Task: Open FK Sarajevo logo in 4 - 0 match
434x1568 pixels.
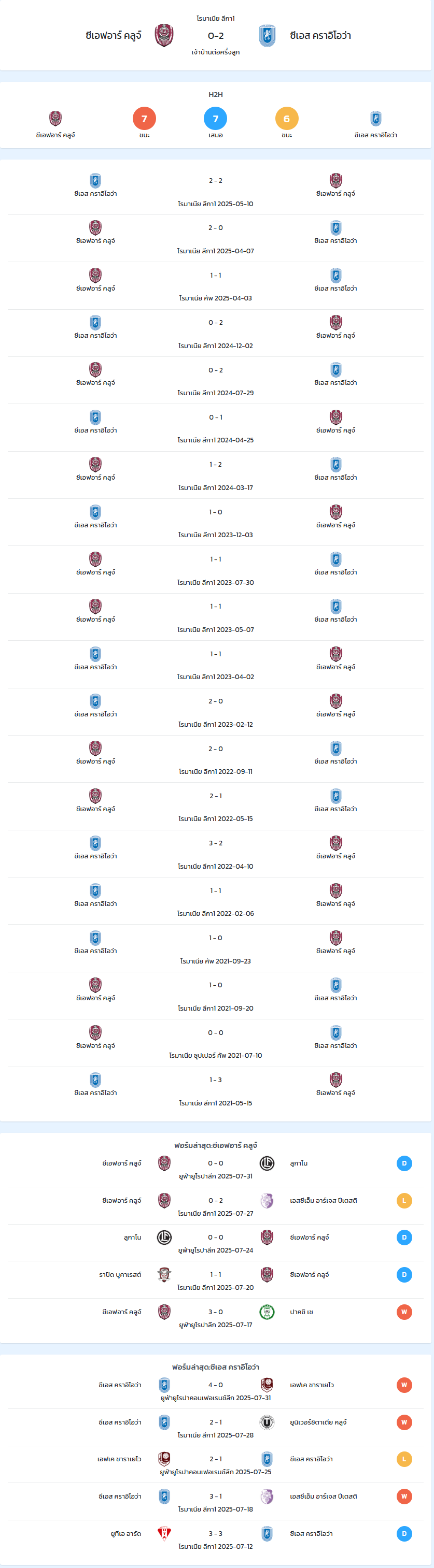Action: [267, 1385]
